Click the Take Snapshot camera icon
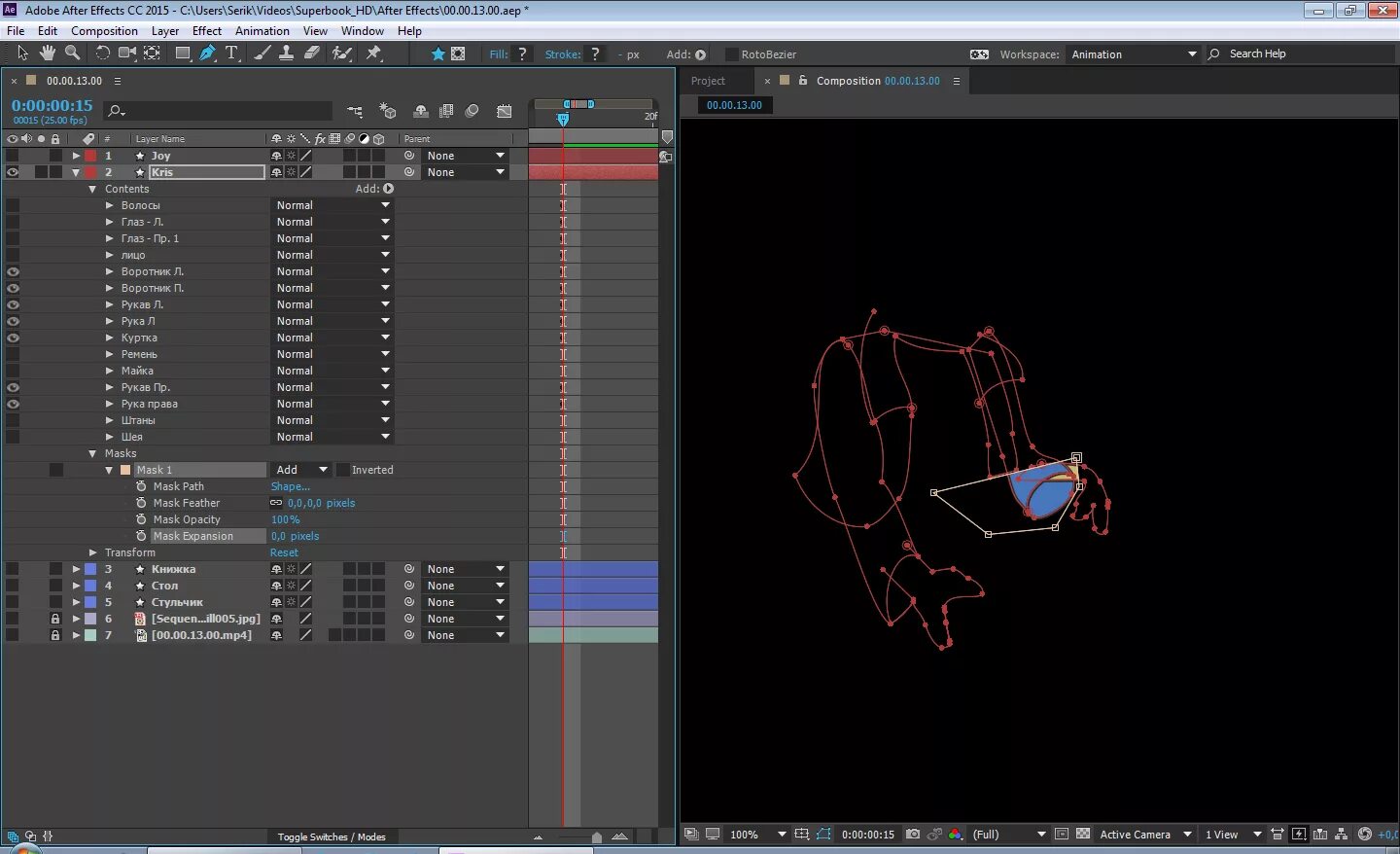 point(912,835)
